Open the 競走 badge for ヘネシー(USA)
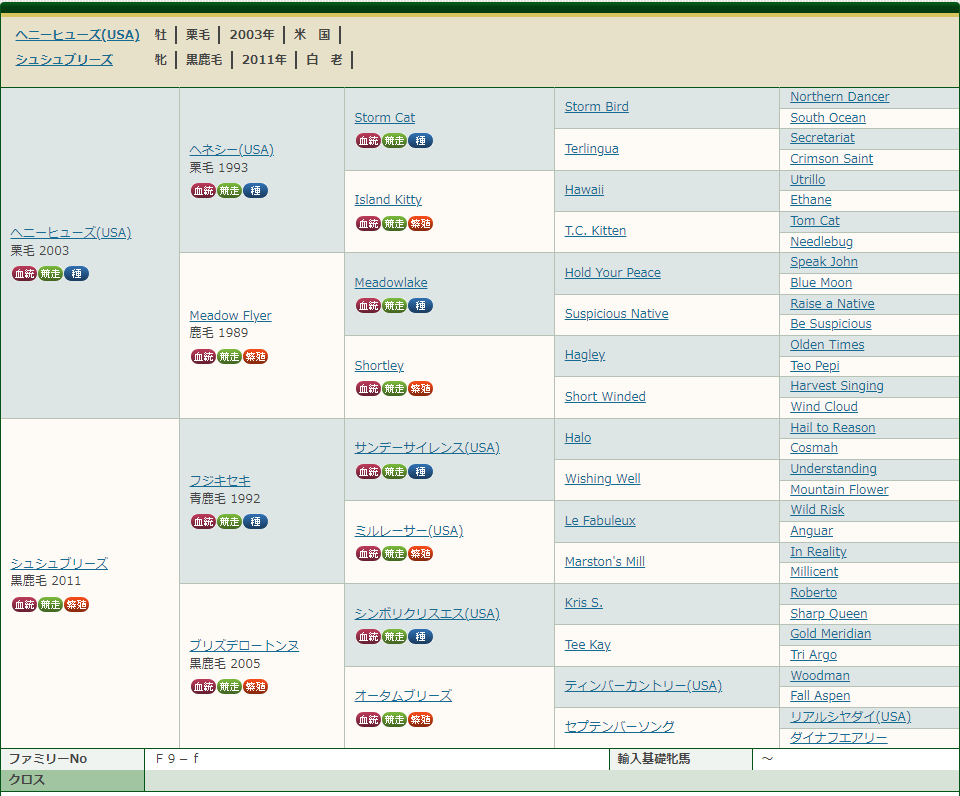Viewport: 960px width, 796px height. pos(230,190)
